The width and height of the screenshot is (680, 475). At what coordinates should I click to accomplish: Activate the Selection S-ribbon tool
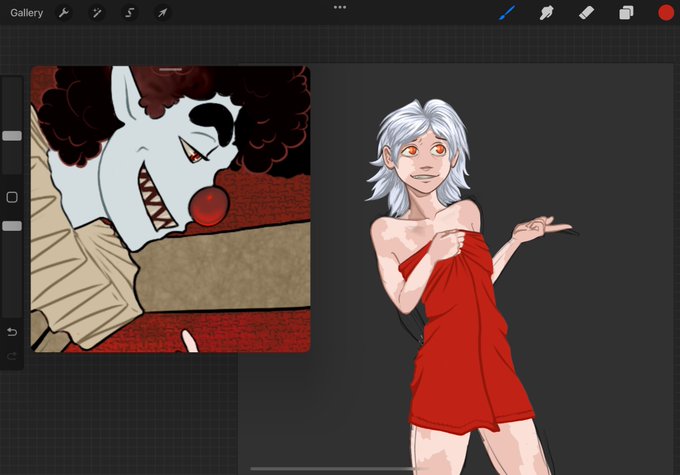pyautogui.click(x=129, y=13)
